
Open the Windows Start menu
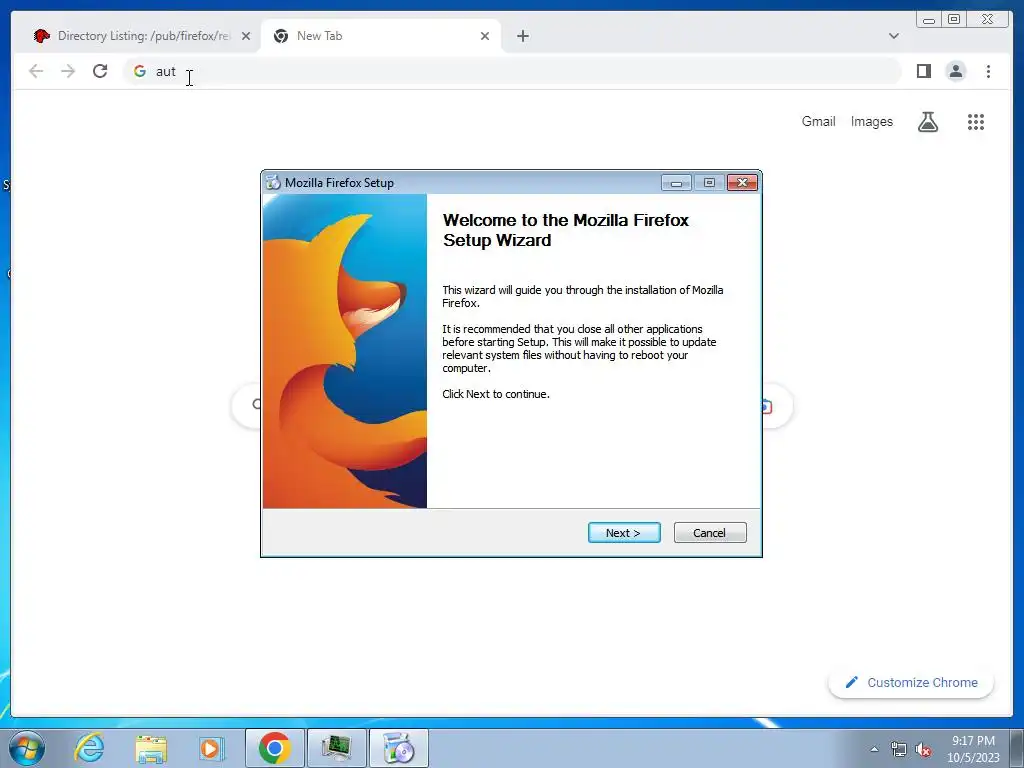27,748
